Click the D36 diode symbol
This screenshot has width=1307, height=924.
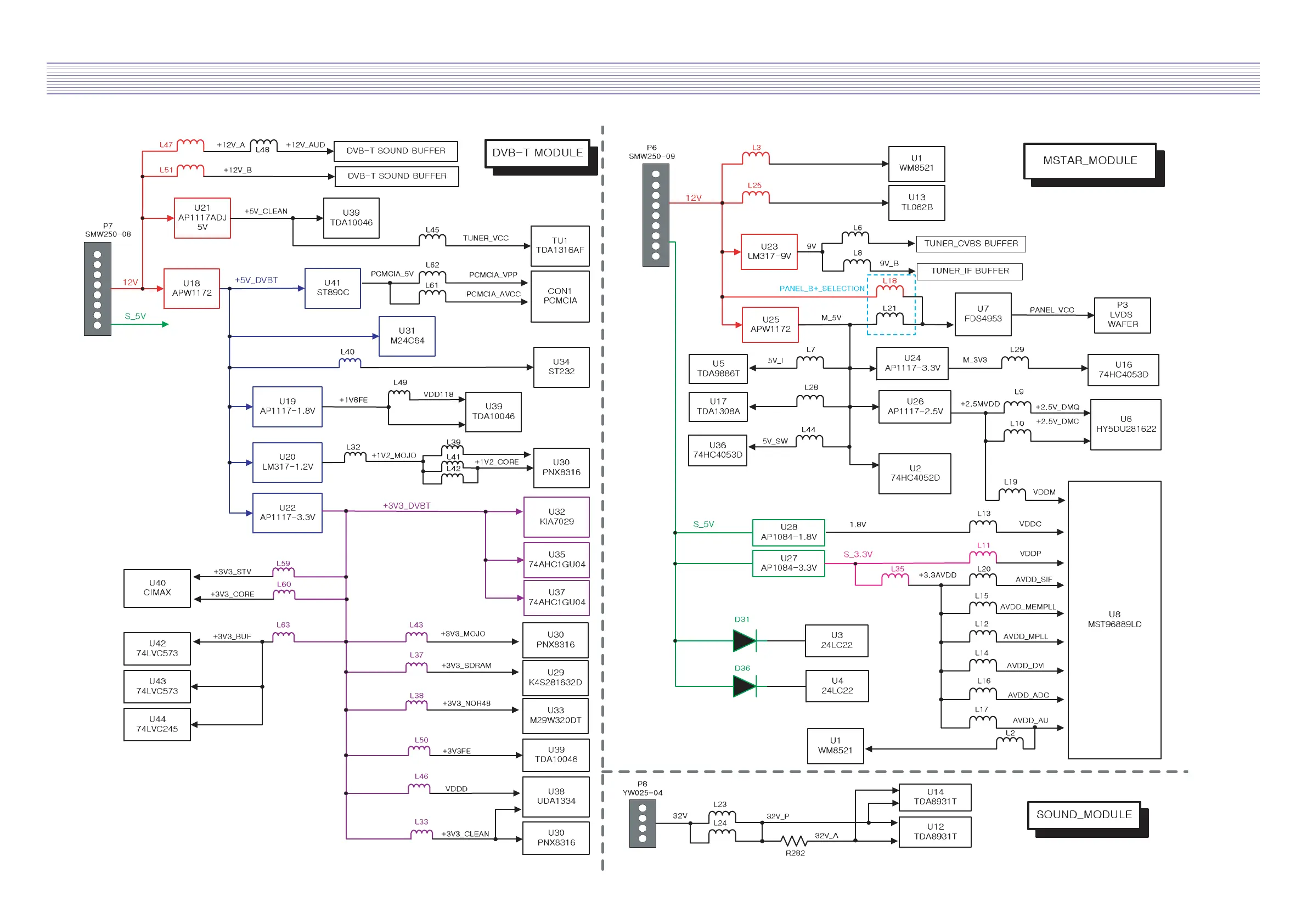click(745, 686)
